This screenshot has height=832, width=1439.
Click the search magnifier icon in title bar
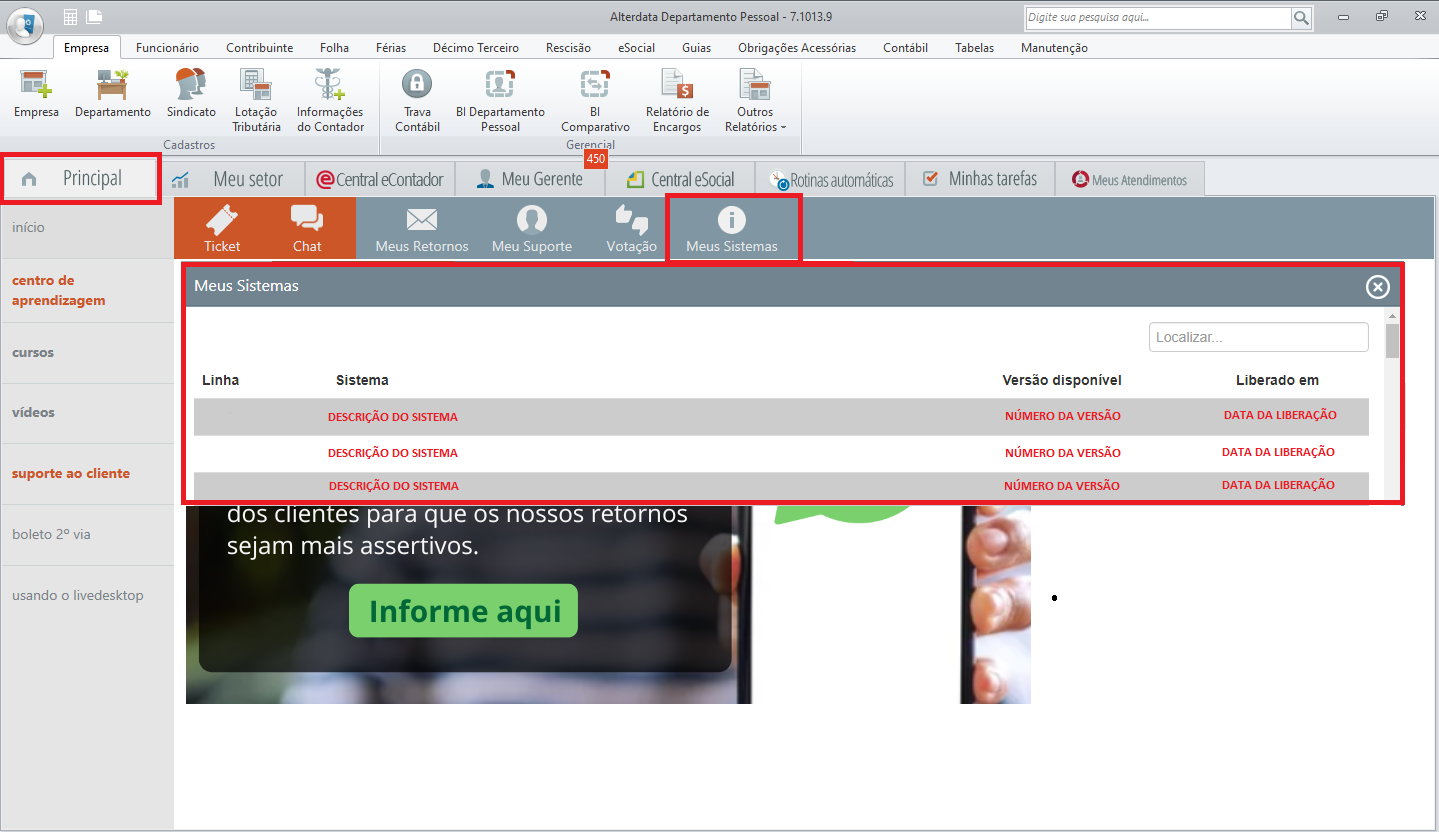1301,18
